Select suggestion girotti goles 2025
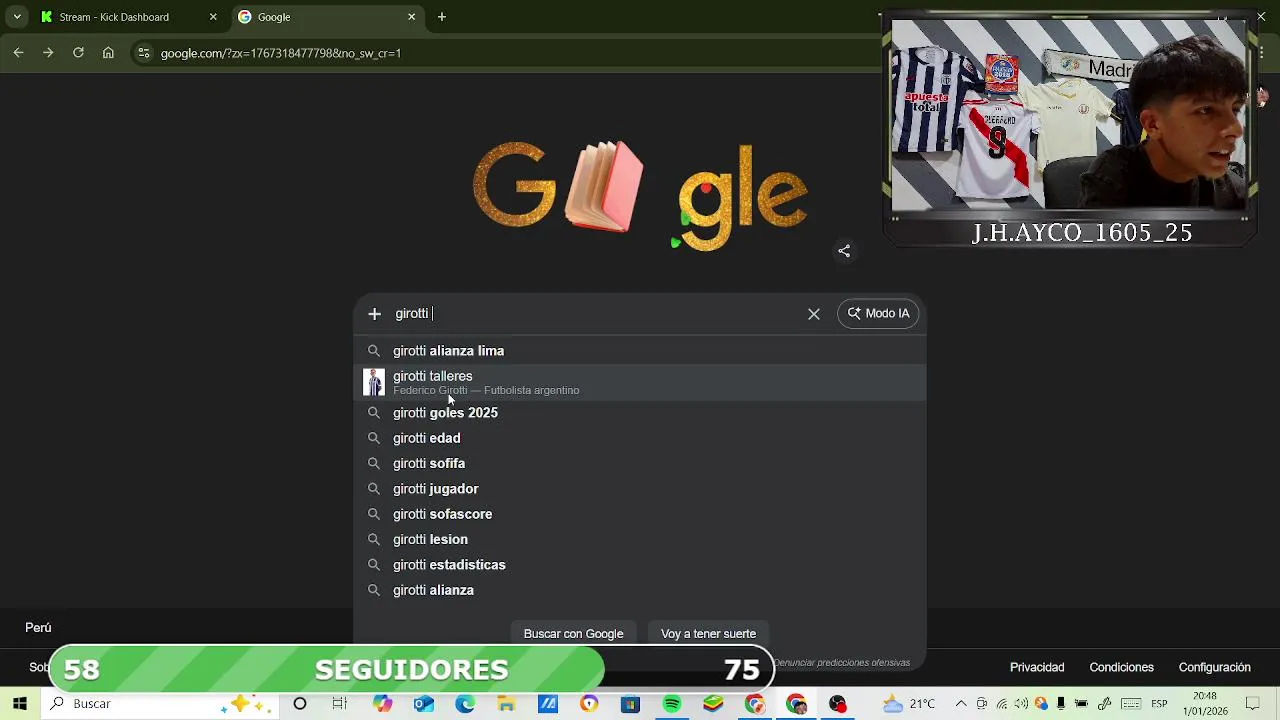The width and height of the screenshot is (1280, 720). [640, 413]
